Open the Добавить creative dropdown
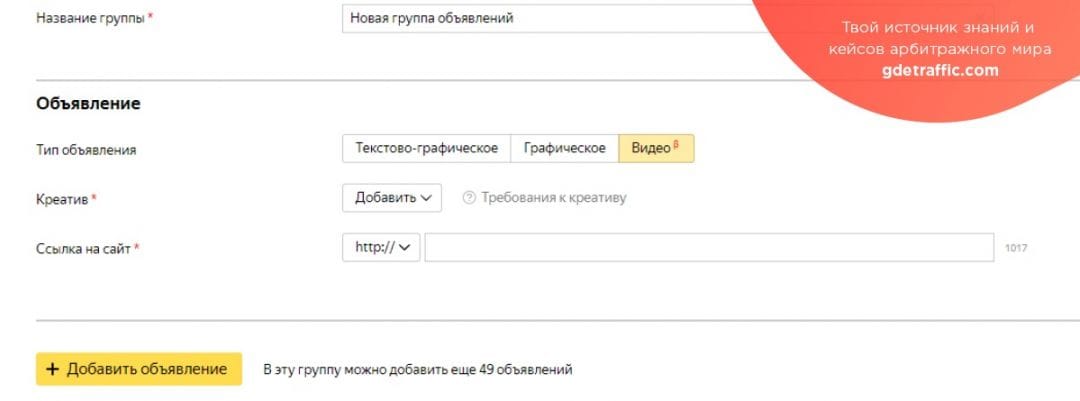Image resolution: width=1080 pixels, height=401 pixels. (392, 198)
